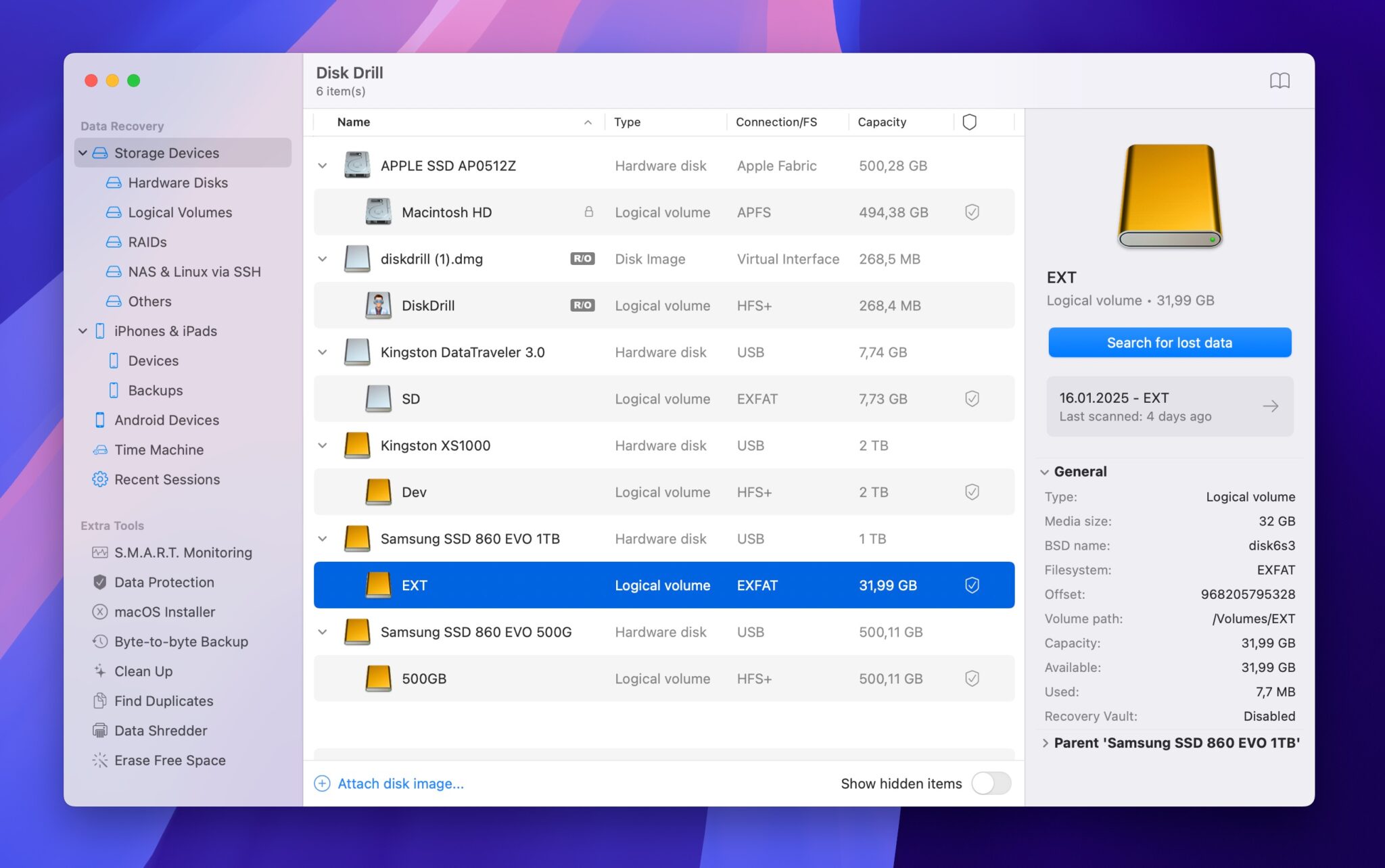Open the 16.01.2025 EXT scan session
1385x868 pixels.
[1169, 406]
